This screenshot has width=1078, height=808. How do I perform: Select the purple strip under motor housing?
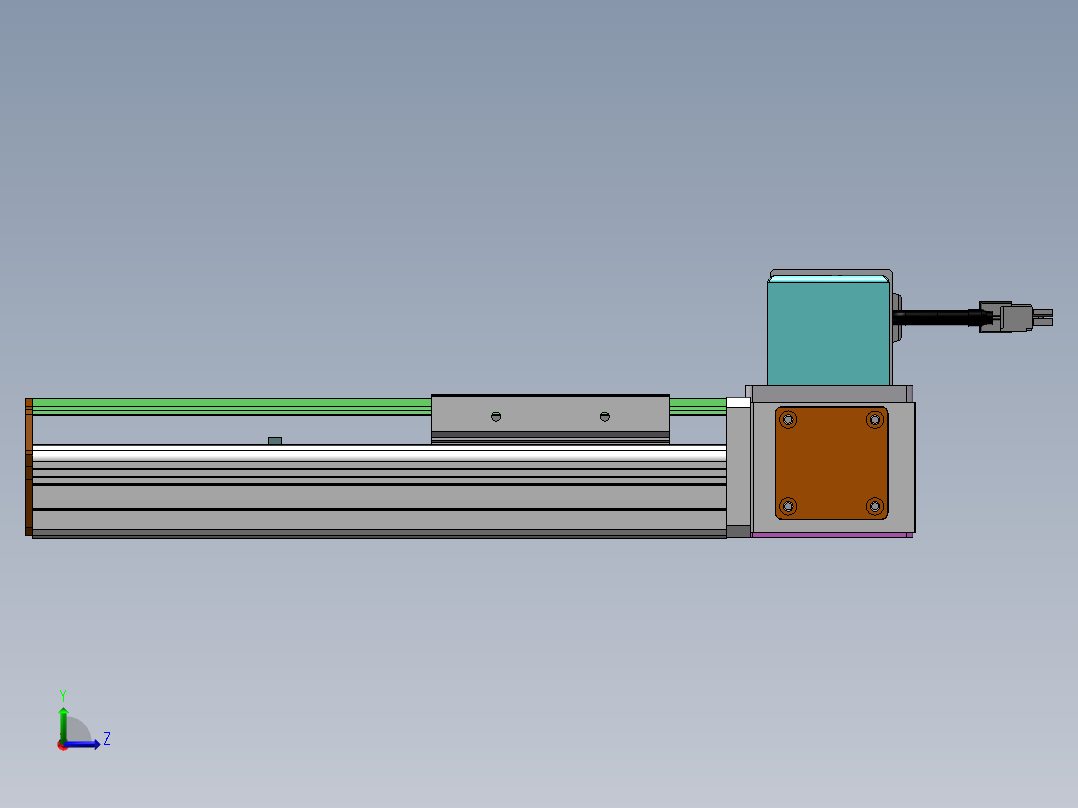832,534
